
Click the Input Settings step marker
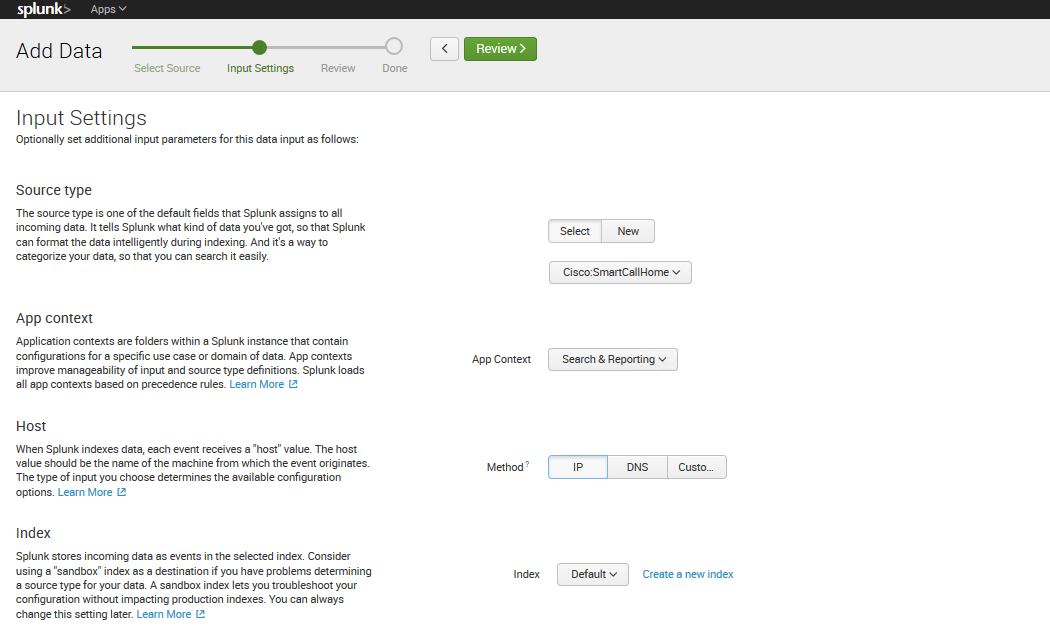click(260, 47)
